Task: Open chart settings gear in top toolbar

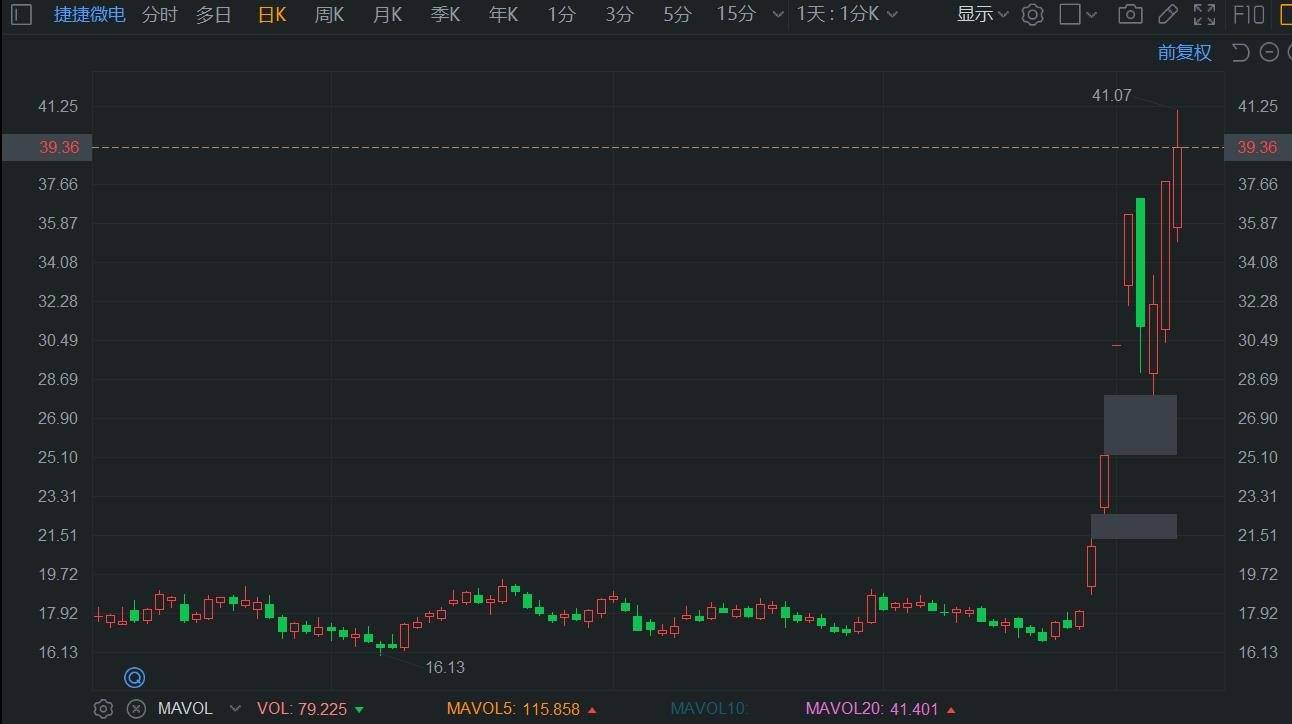Action: point(1033,15)
